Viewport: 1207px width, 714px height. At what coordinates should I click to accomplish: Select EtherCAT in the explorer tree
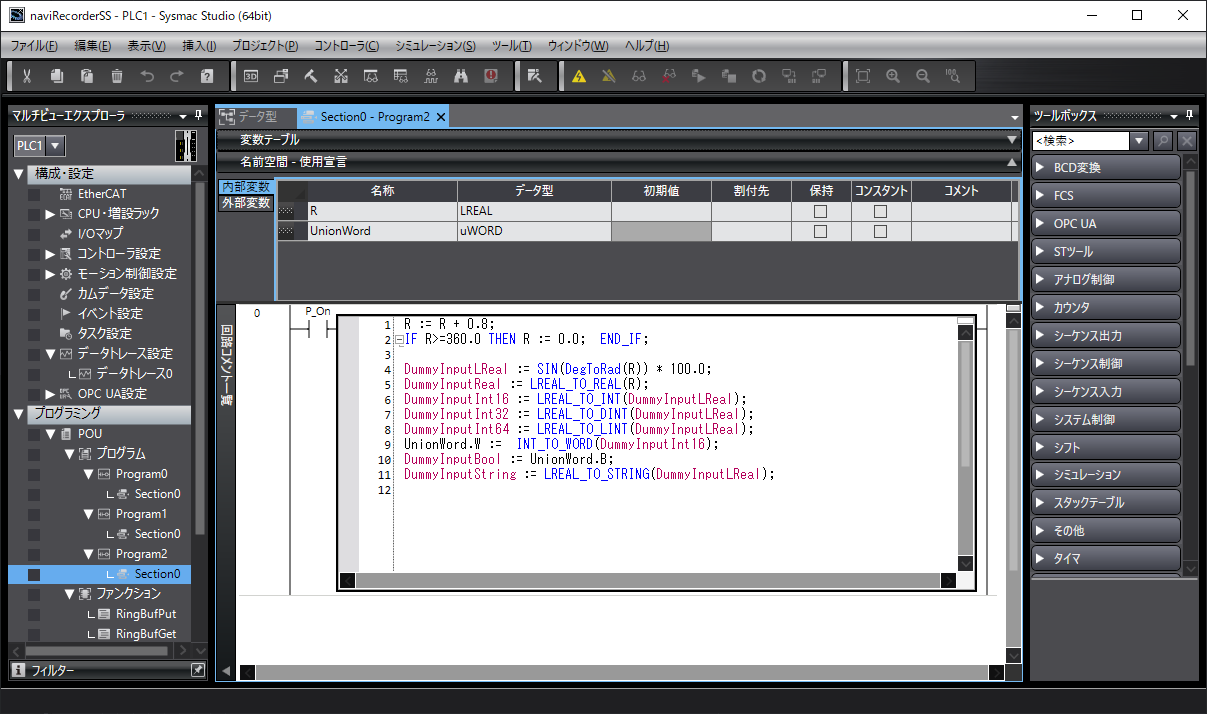[102, 194]
